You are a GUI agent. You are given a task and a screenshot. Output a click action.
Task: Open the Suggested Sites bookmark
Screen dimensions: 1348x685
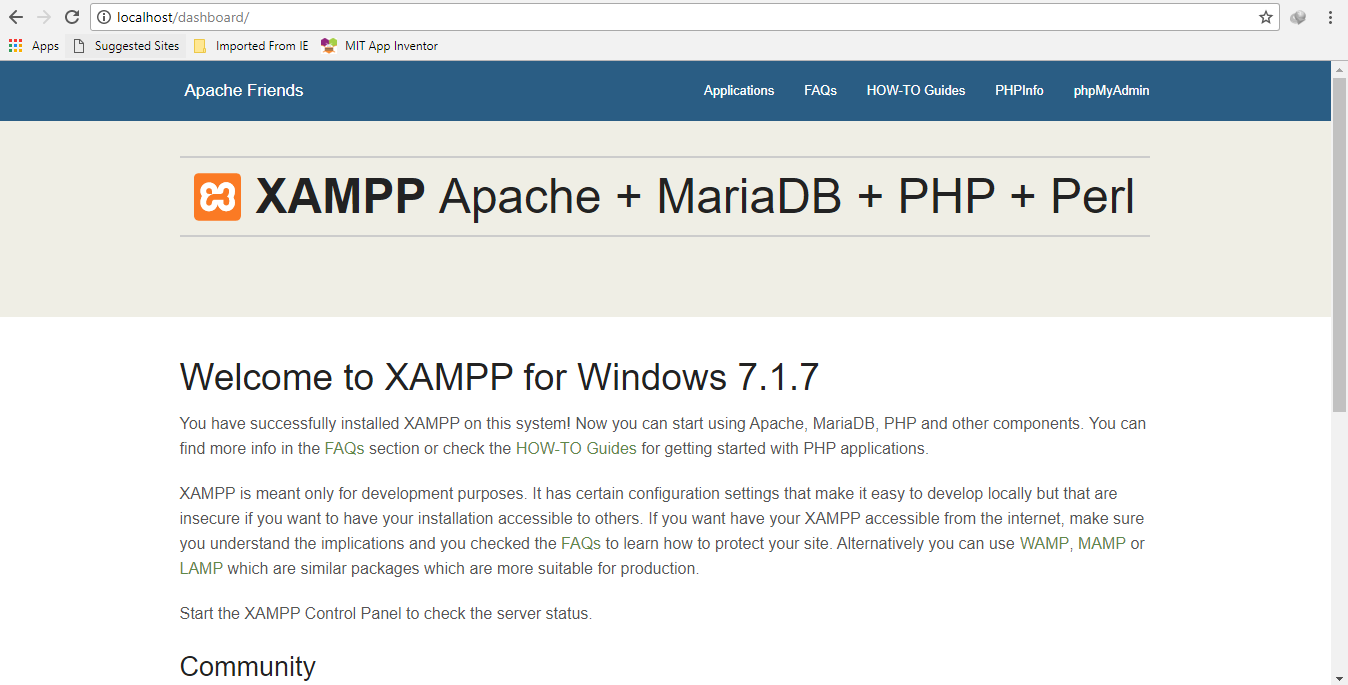pyautogui.click(x=126, y=45)
